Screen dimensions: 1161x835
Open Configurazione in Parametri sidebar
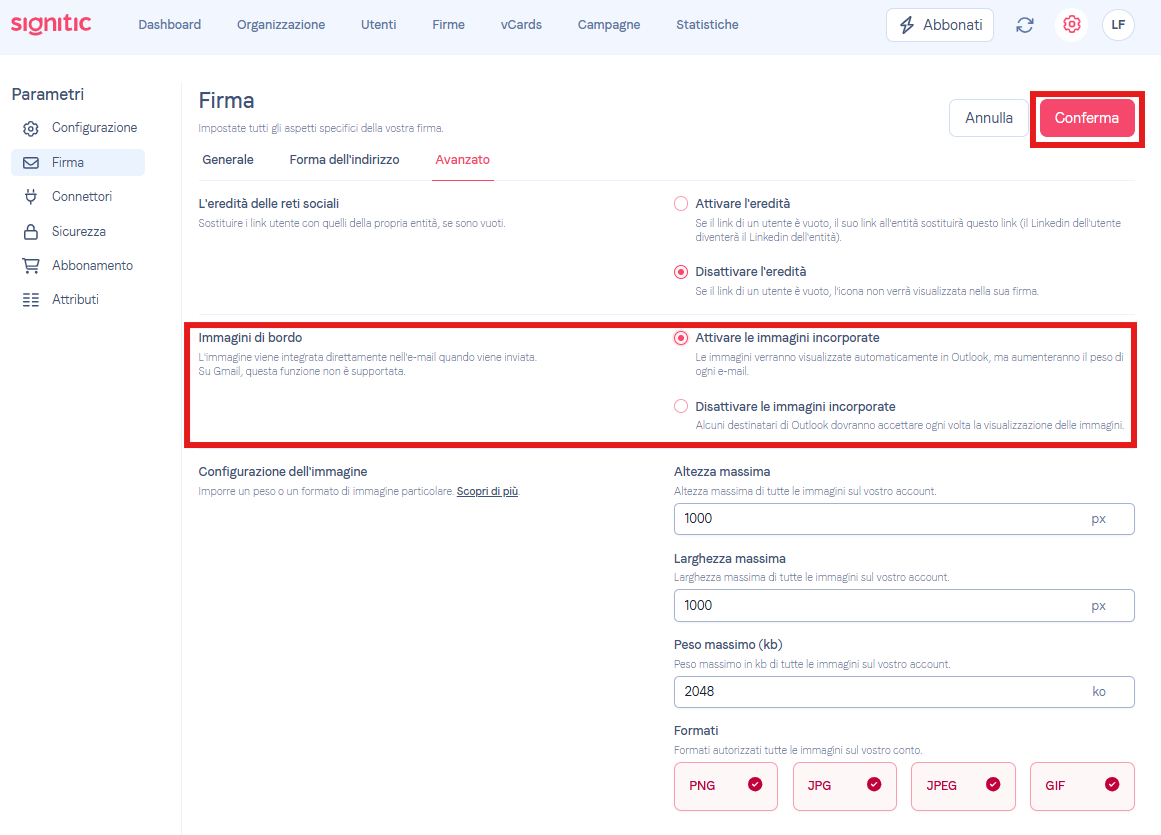[78, 128]
